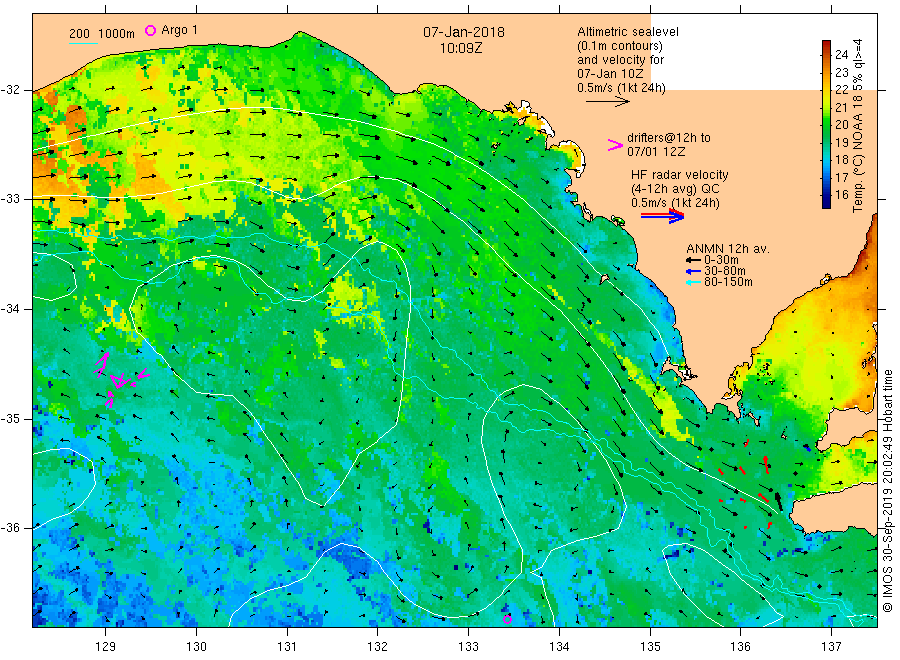Screen dimensions: 900x660
Task: Click the date text 07-Jan-2018
Action: [464, 32]
